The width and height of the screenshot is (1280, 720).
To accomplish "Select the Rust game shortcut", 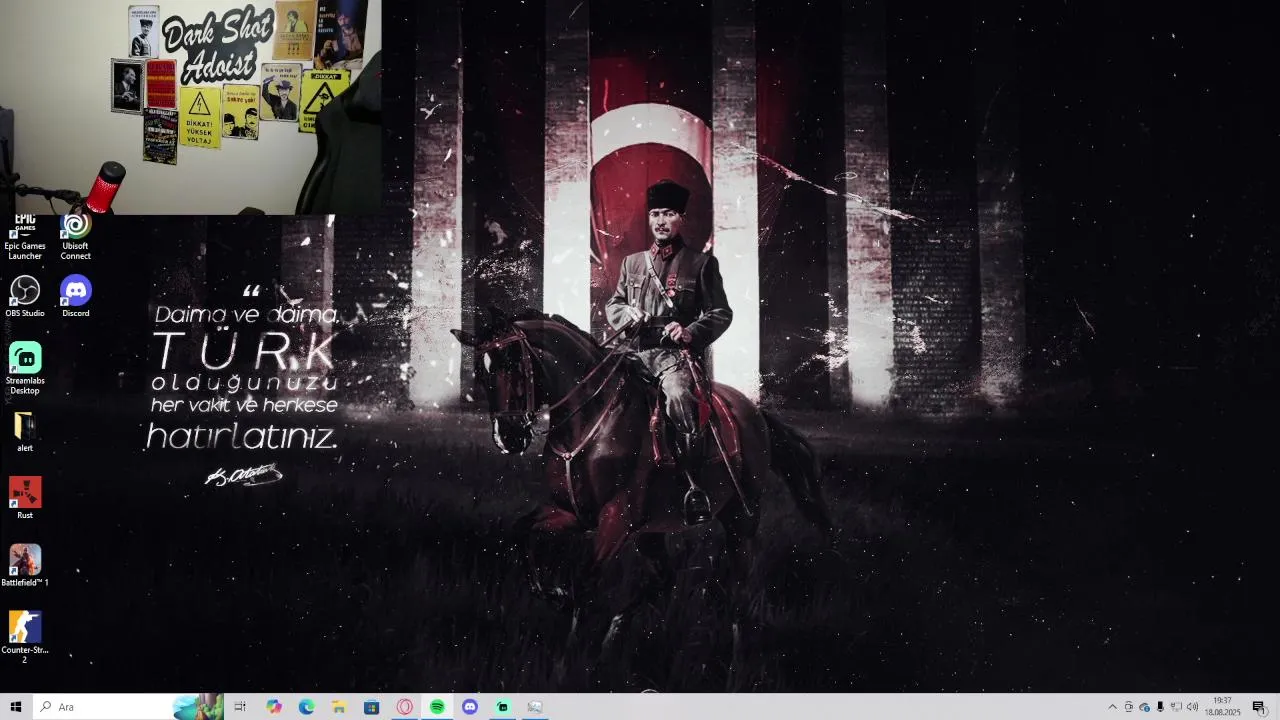I will (x=25, y=498).
